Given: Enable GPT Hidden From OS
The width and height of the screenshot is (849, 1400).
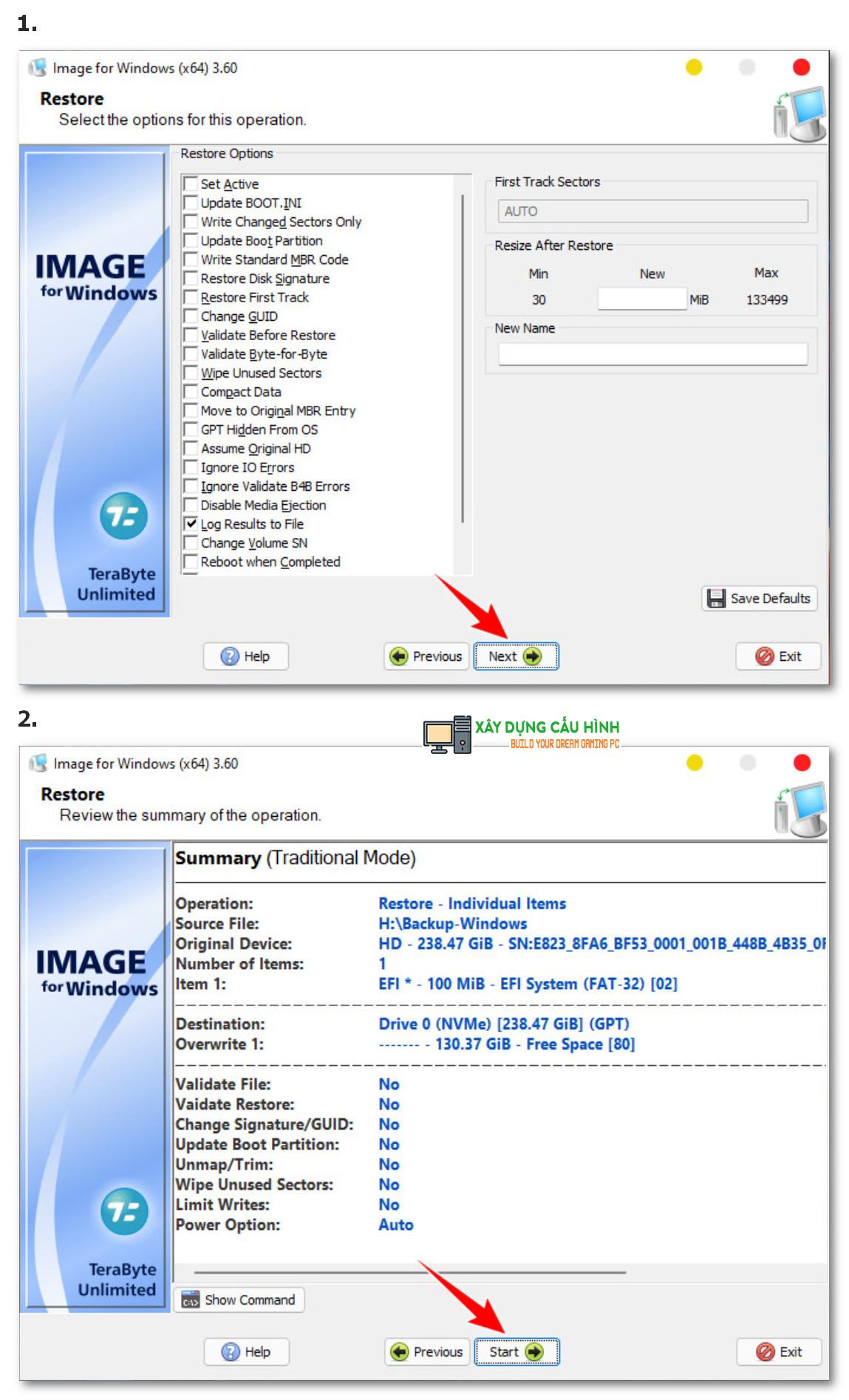Looking at the screenshot, I should tap(191, 429).
